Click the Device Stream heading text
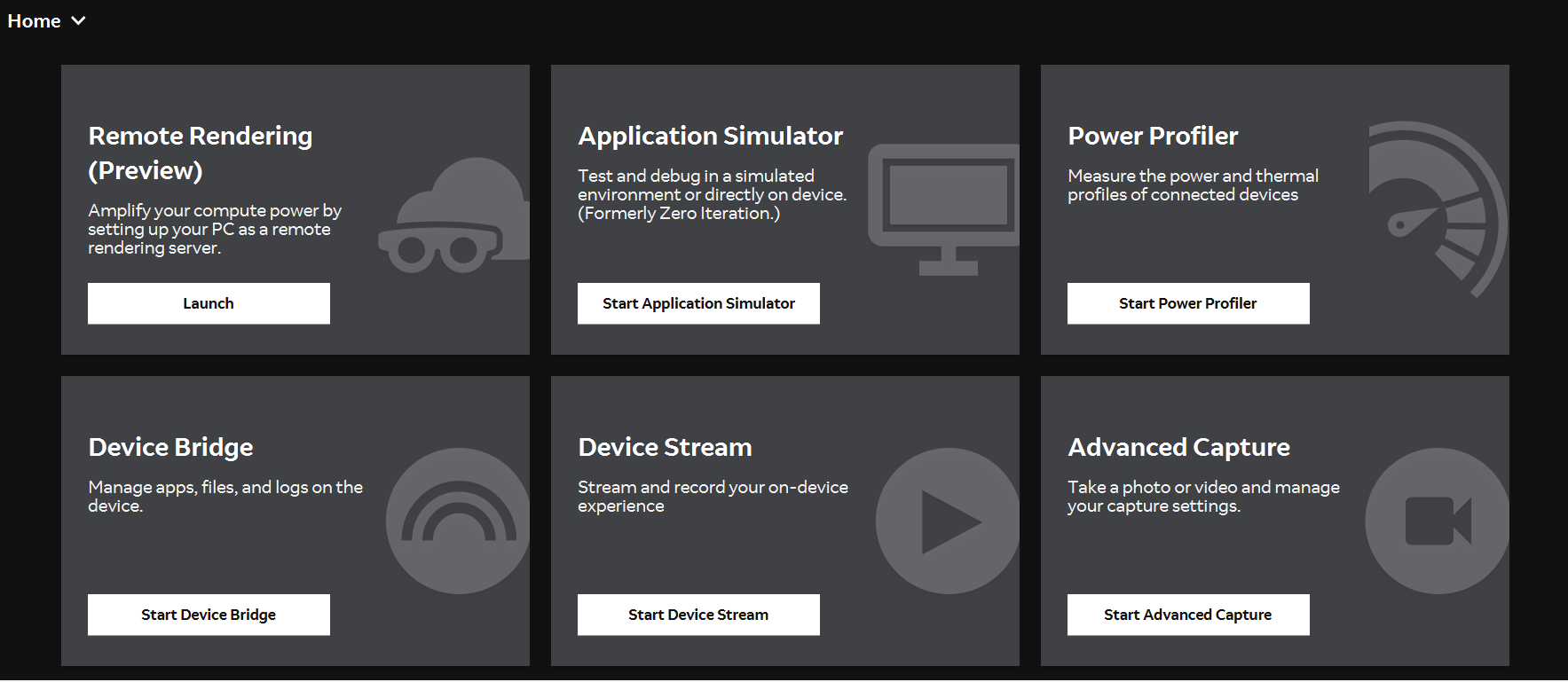This screenshot has width=1568, height=682. pyautogui.click(x=665, y=447)
